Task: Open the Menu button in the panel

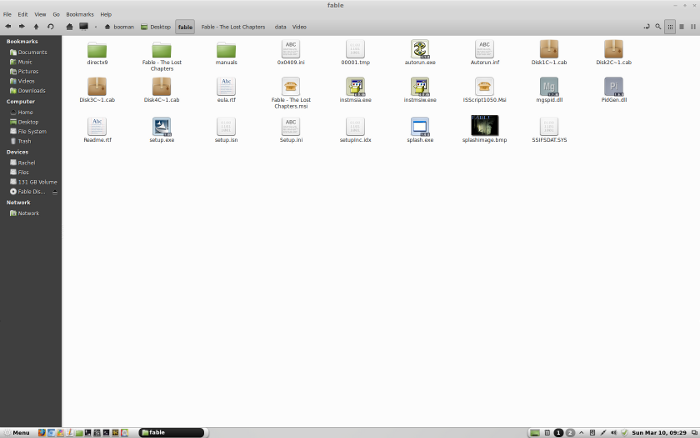Action: pyautogui.click(x=17, y=433)
